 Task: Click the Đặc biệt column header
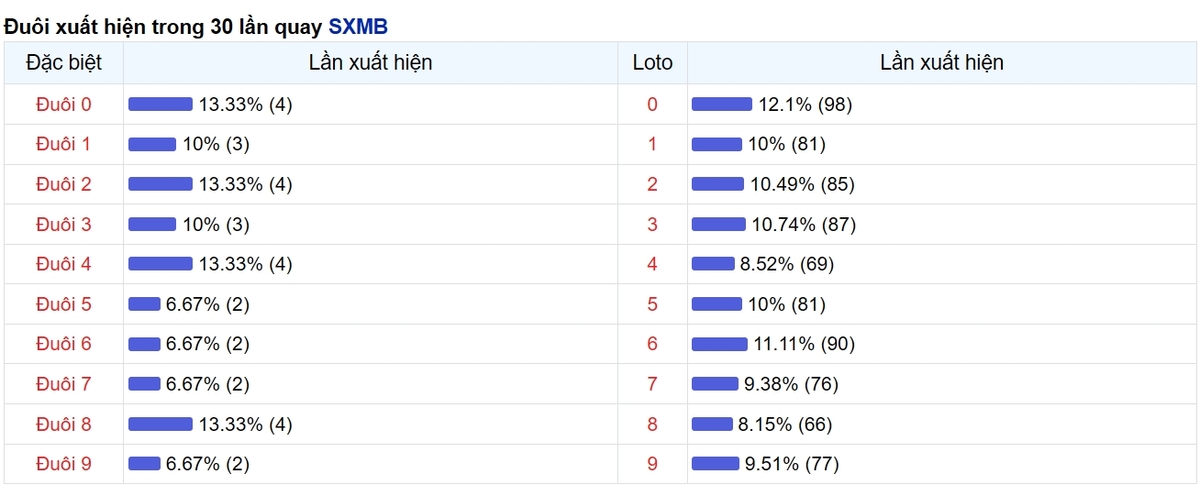point(63,63)
